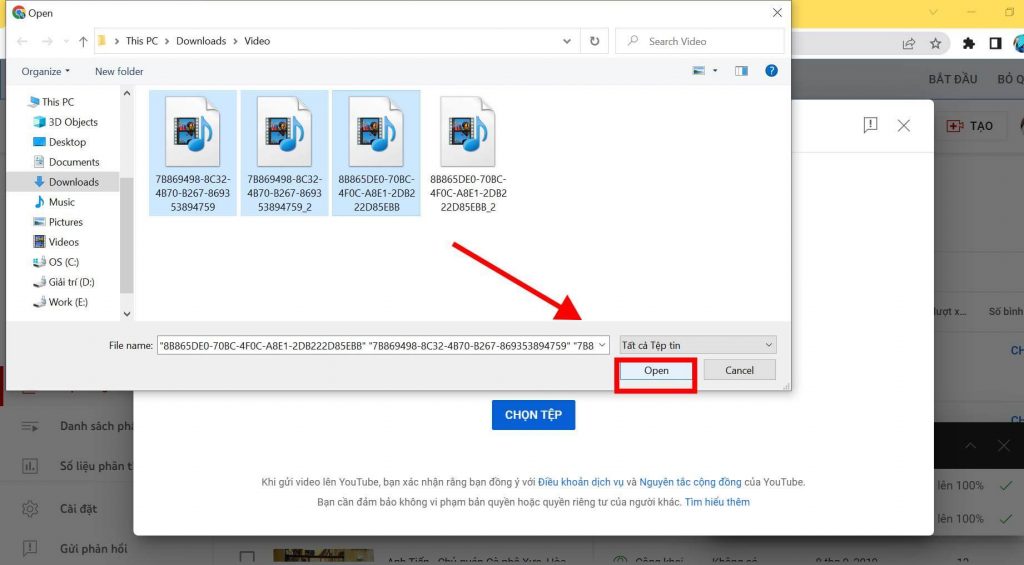Image resolution: width=1024 pixels, height=565 pixels.
Task: Expand the File name history dropdown
Action: coord(602,345)
